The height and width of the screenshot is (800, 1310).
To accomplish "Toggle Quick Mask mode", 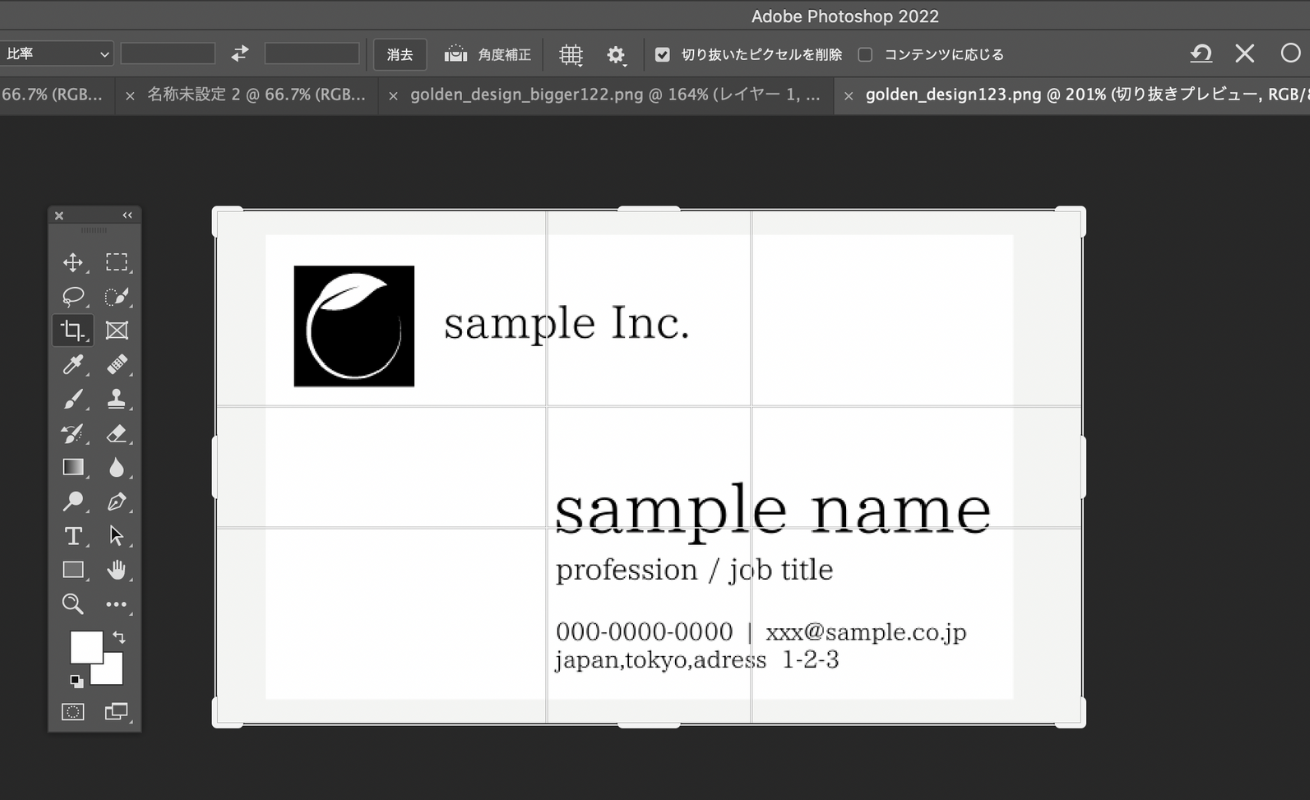I will [73, 712].
